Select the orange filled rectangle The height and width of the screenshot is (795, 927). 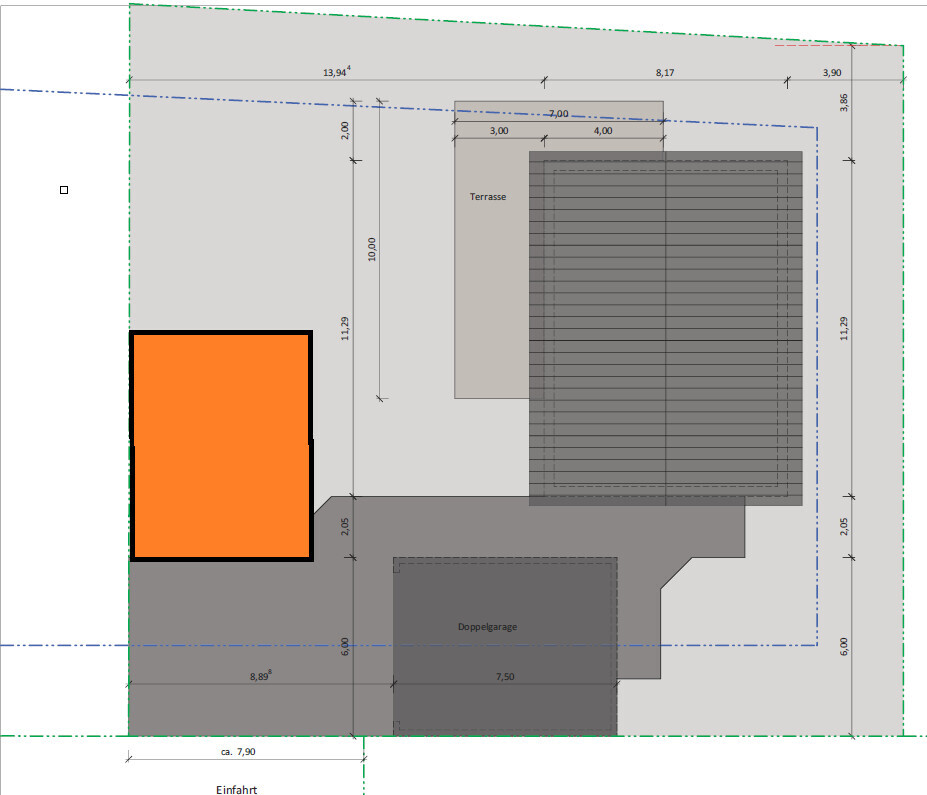[x=221, y=446]
